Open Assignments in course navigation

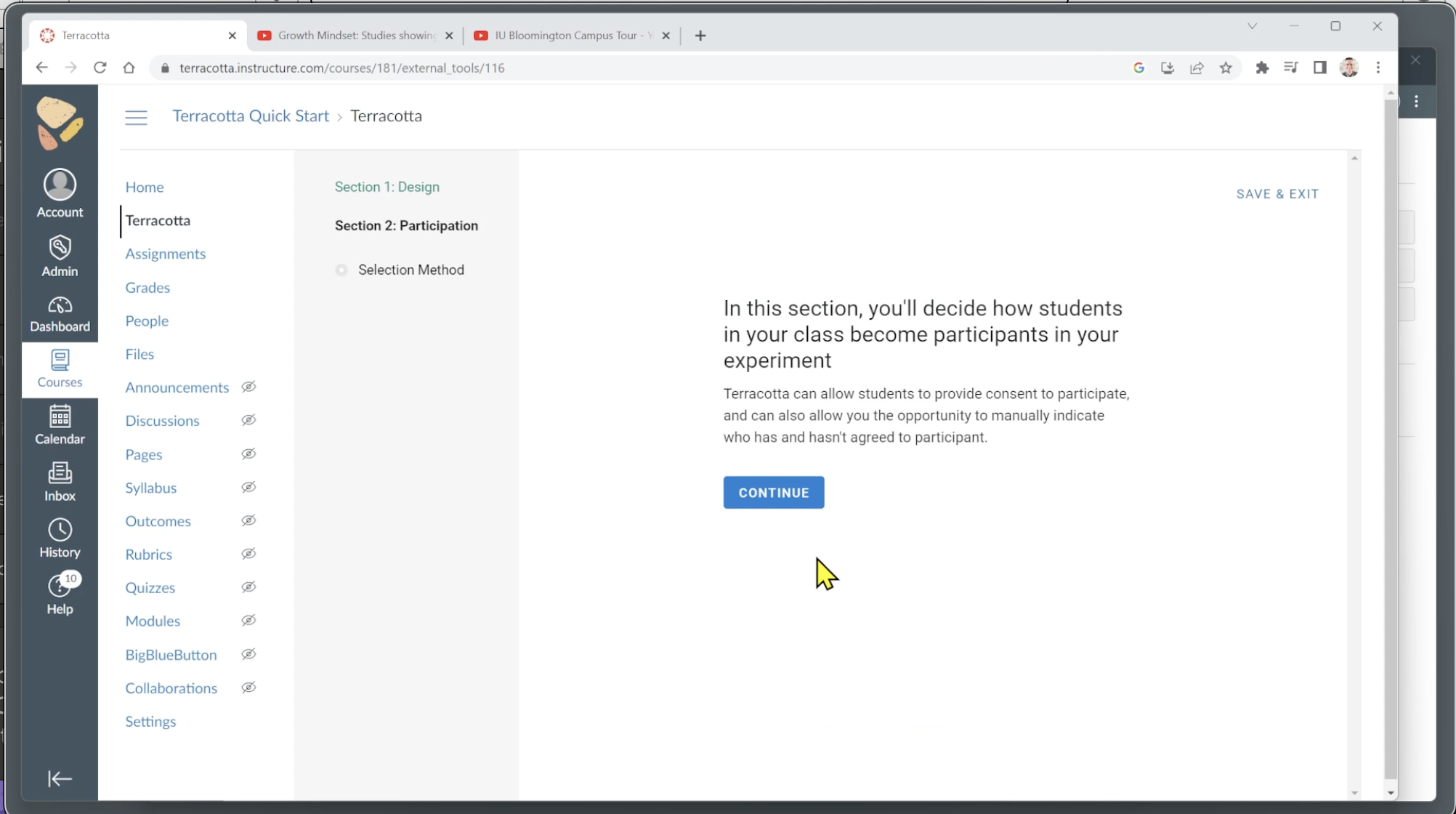coord(166,254)
